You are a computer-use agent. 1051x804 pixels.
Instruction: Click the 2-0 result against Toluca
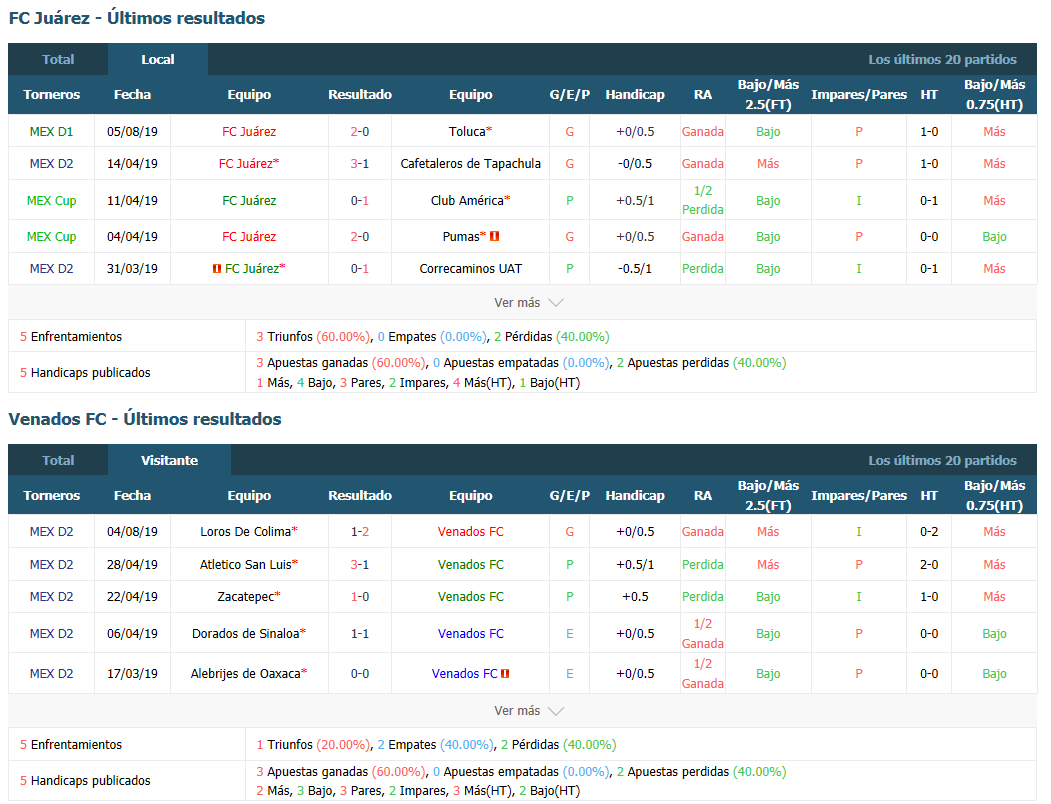pos(360,131)
